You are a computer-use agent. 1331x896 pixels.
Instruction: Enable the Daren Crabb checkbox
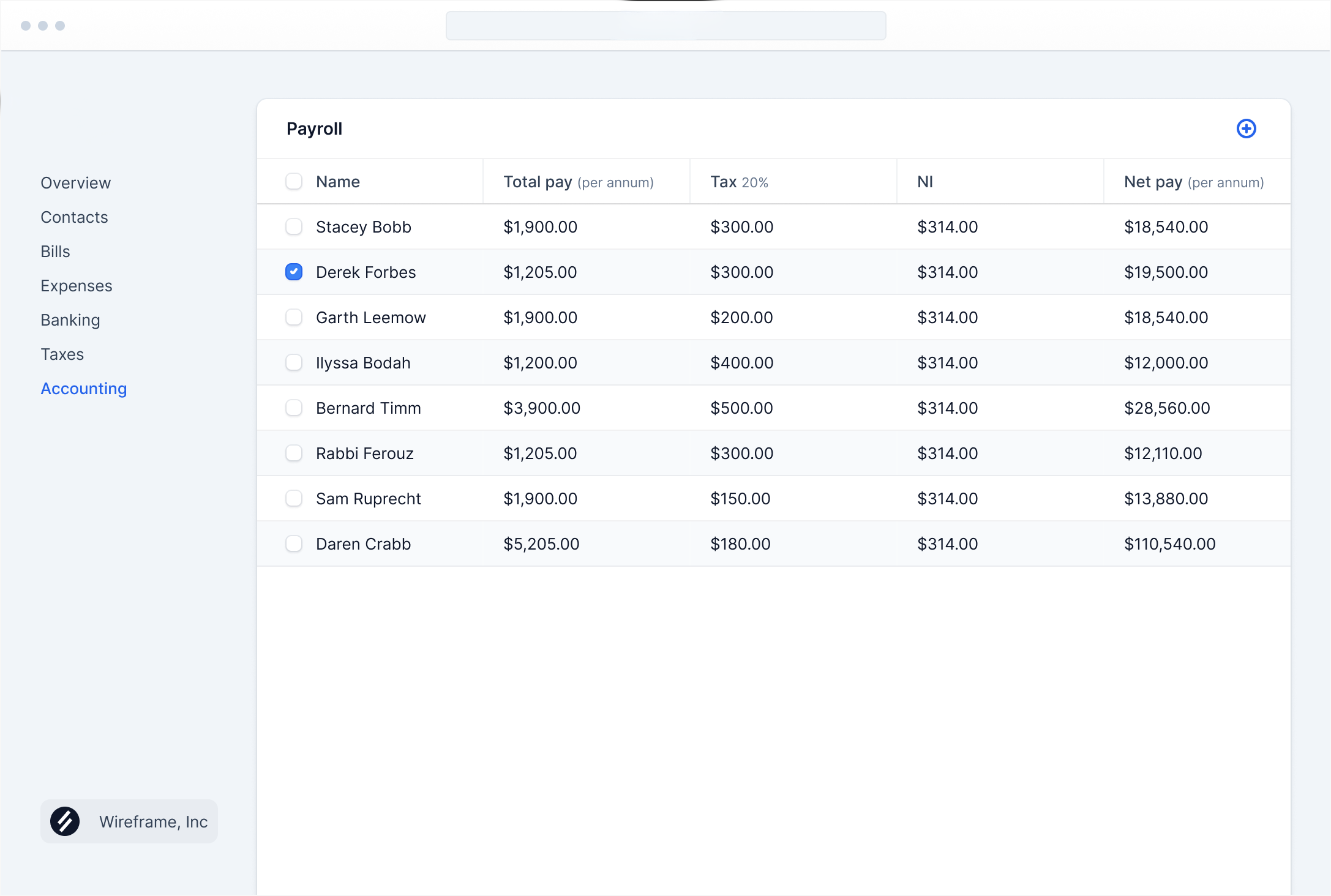coord(294,543)
